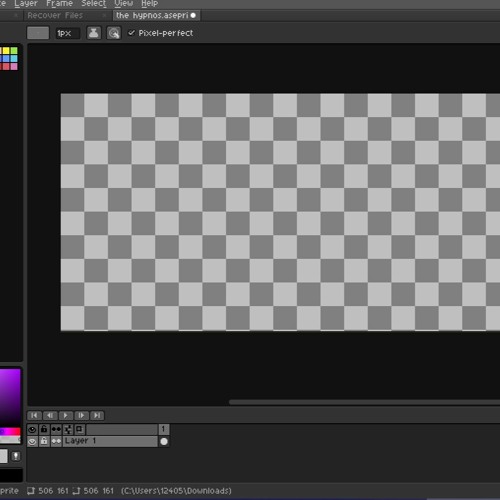
Task: Toggle continuous cels for all layers in header
Action: pos(56,429)
